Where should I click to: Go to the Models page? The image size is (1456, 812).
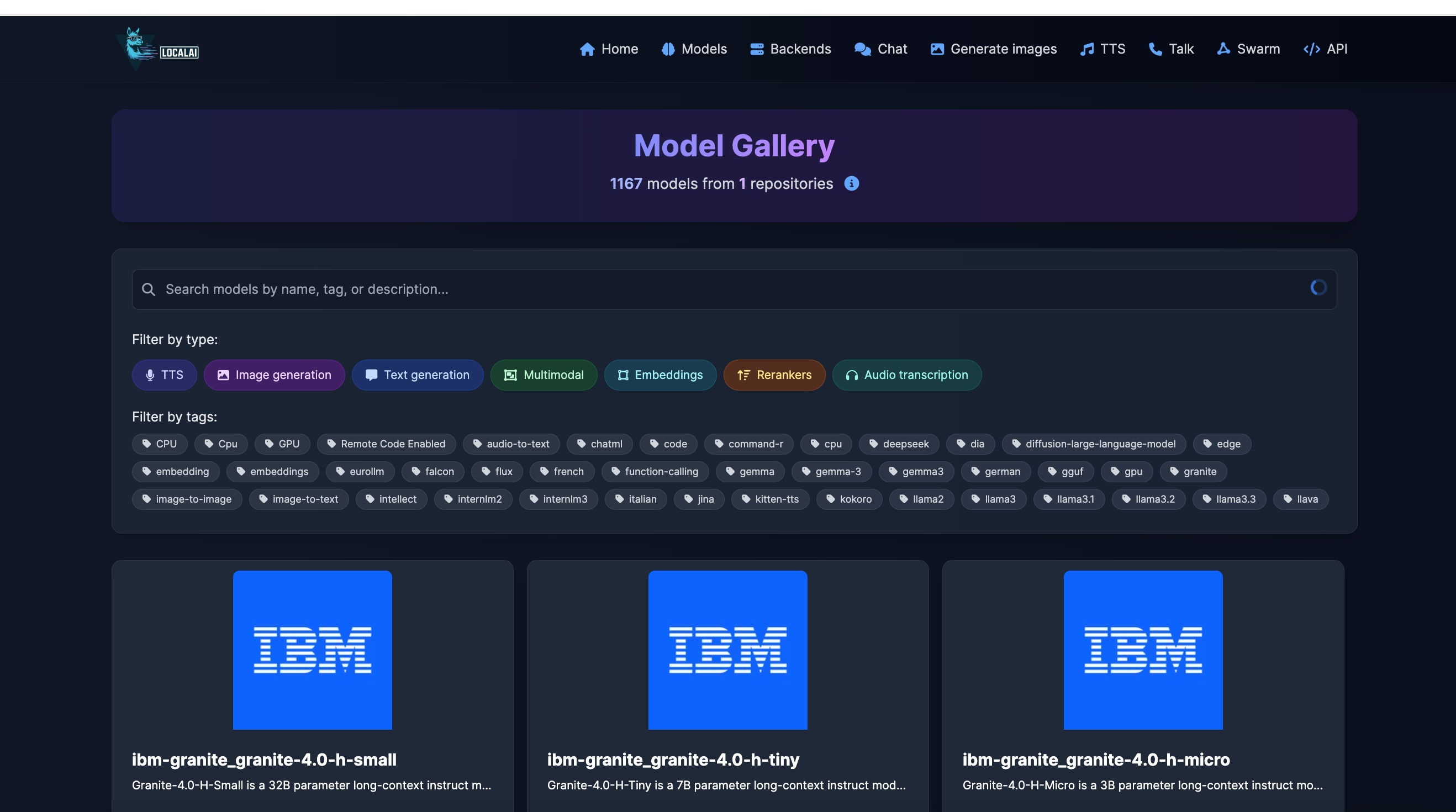[x=694, y=49]
